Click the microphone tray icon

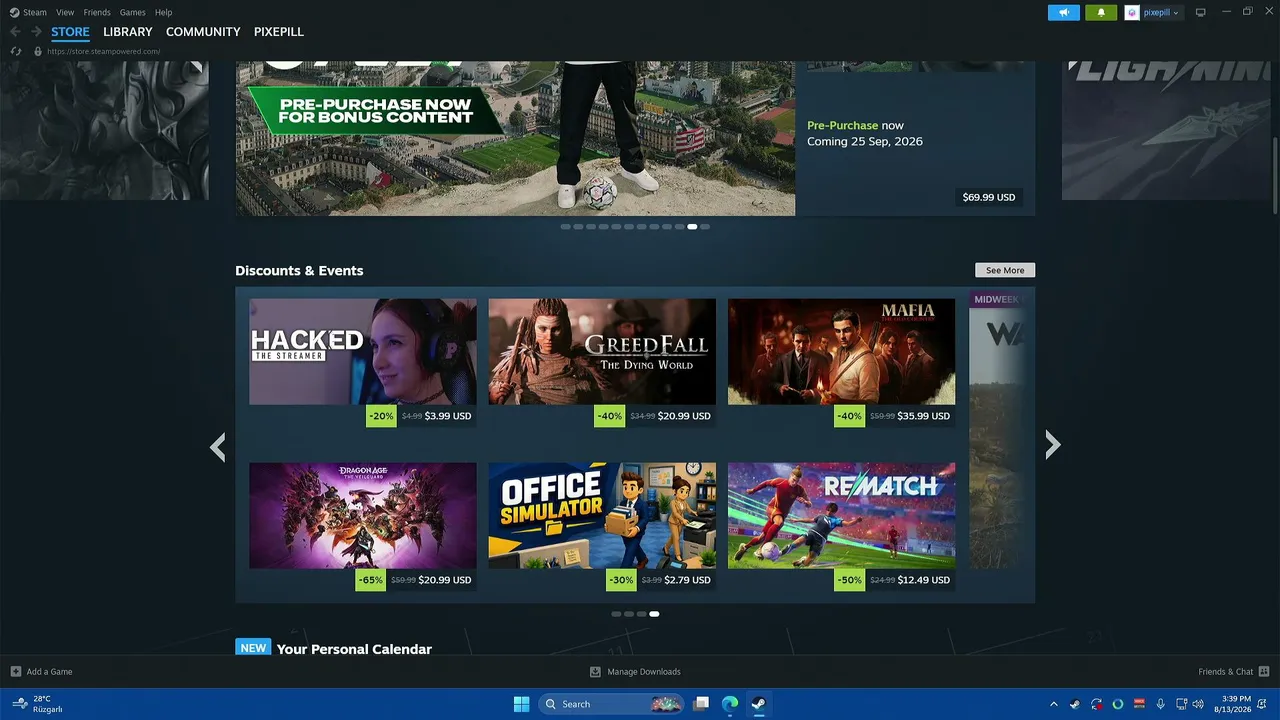tap(1160, 704)
